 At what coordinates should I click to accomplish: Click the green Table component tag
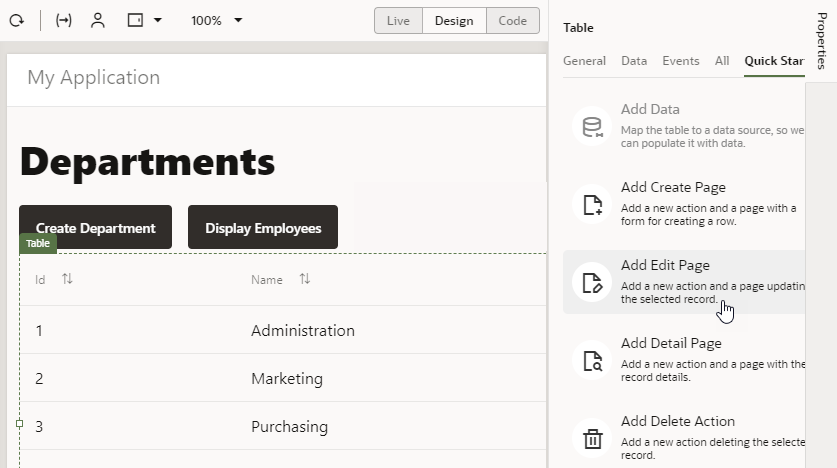38,243
